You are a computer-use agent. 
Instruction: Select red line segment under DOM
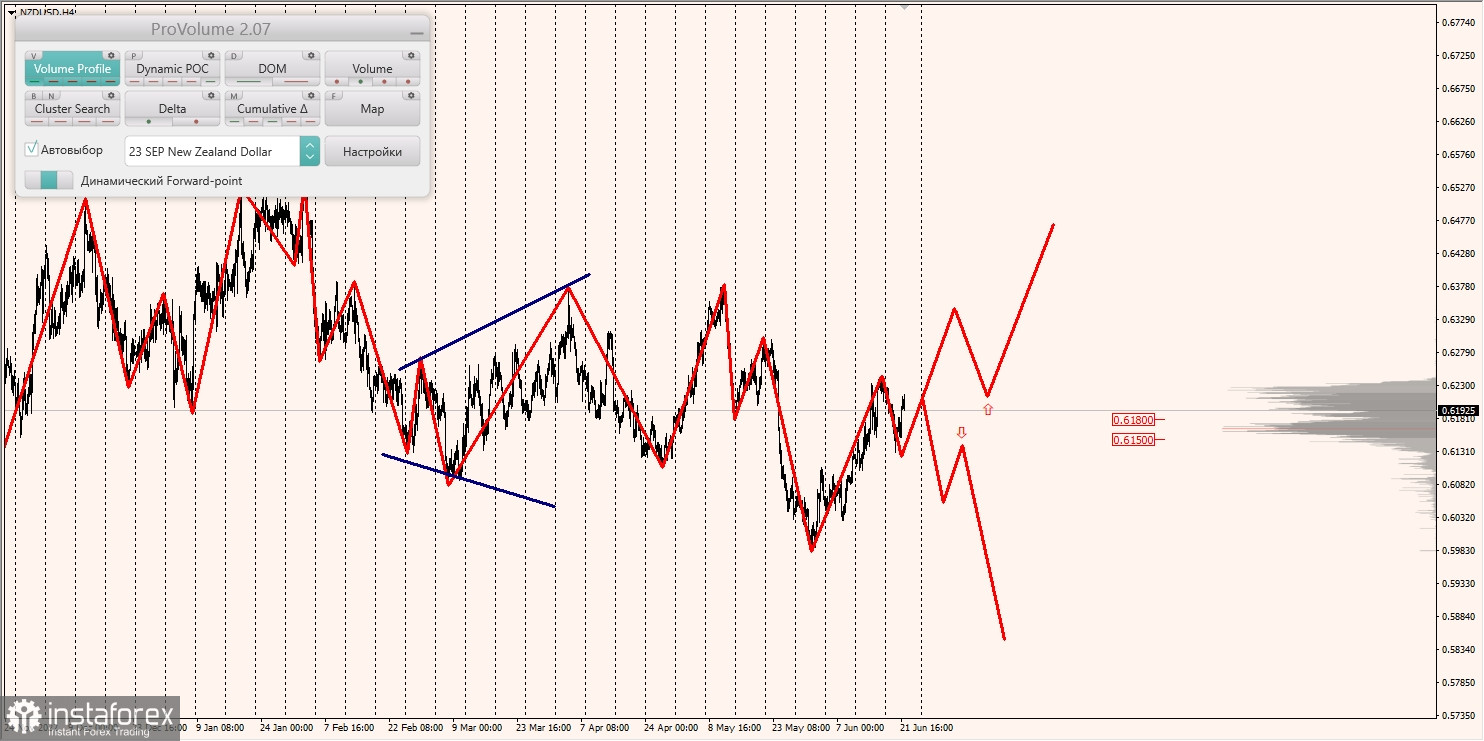point(296,81)
